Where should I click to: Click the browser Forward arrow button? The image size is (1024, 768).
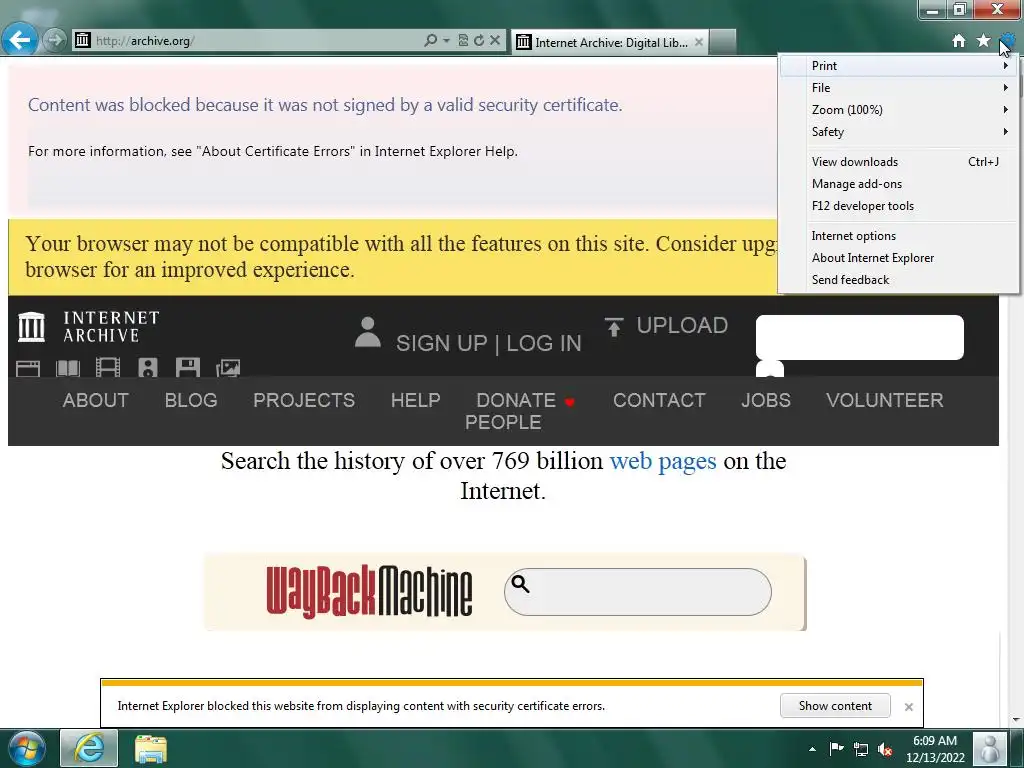[56, 40]
